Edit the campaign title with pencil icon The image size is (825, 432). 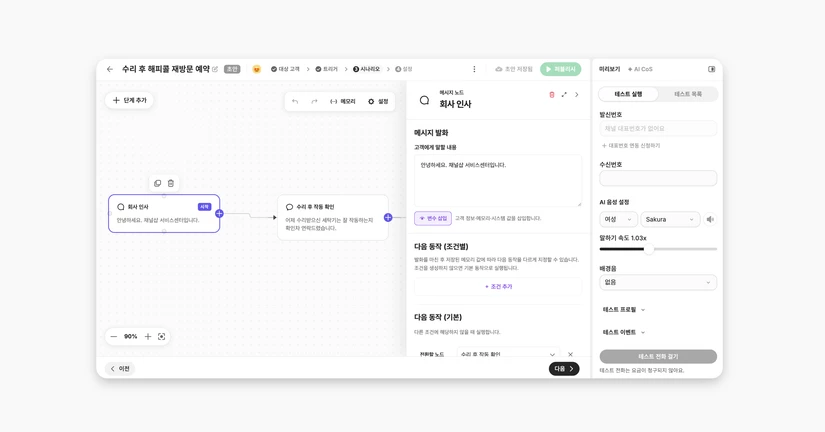pyautogui.click(x=215, y=69)
